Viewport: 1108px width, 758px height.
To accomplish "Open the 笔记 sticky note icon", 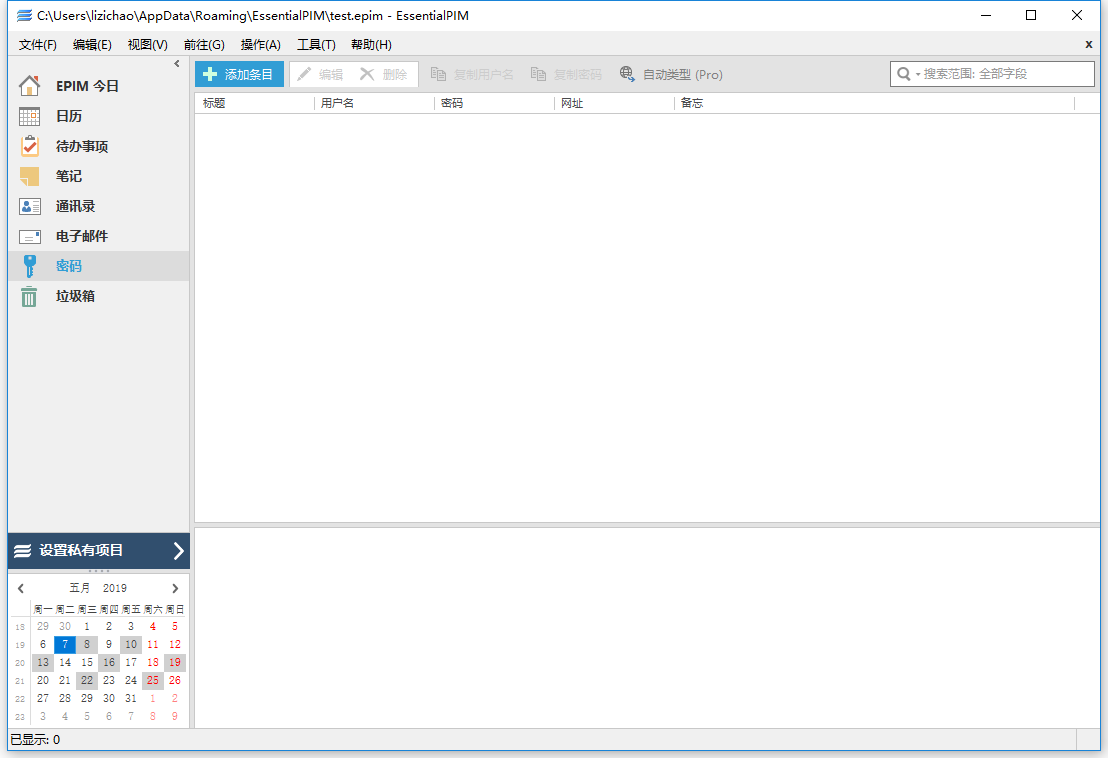I will (29, 176).
